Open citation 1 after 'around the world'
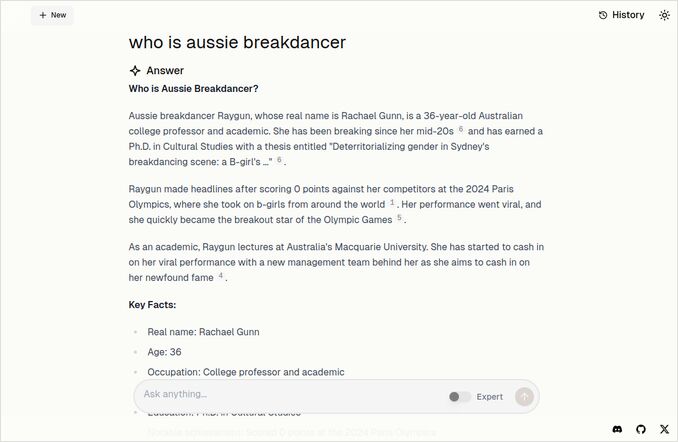 [x=392, y=203]
